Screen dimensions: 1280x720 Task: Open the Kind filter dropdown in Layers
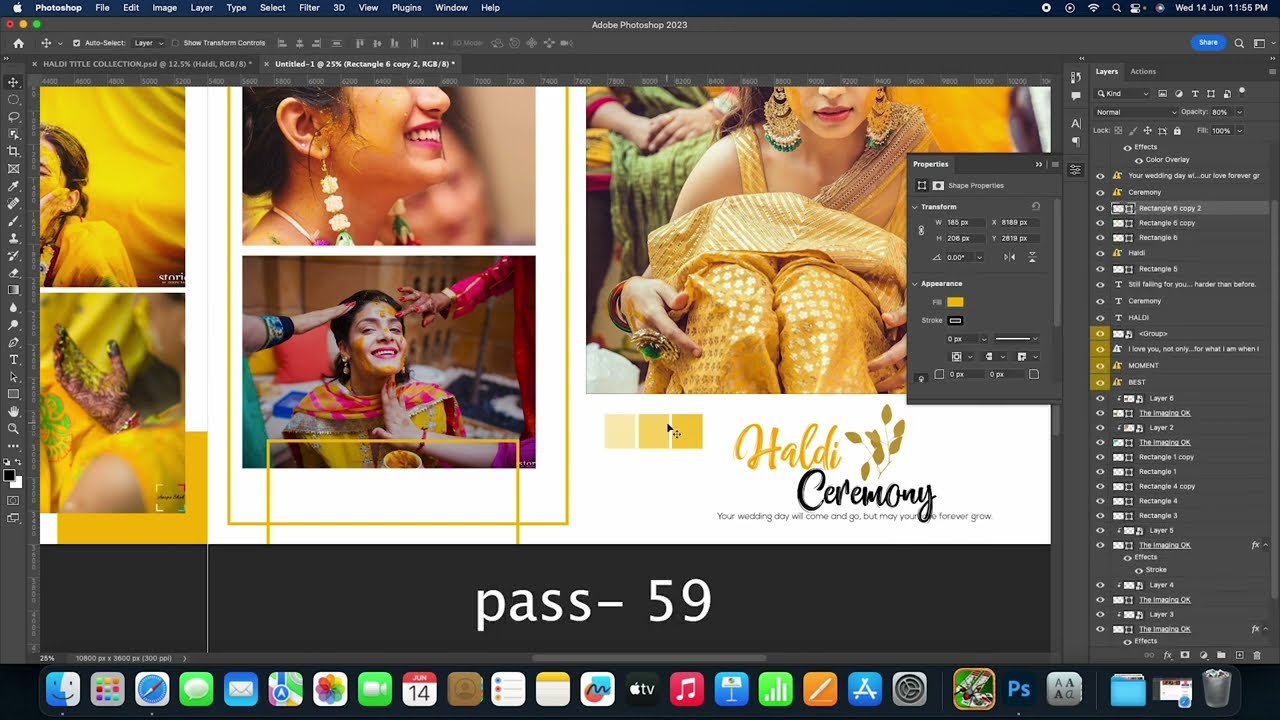(x=1124, y=94)
